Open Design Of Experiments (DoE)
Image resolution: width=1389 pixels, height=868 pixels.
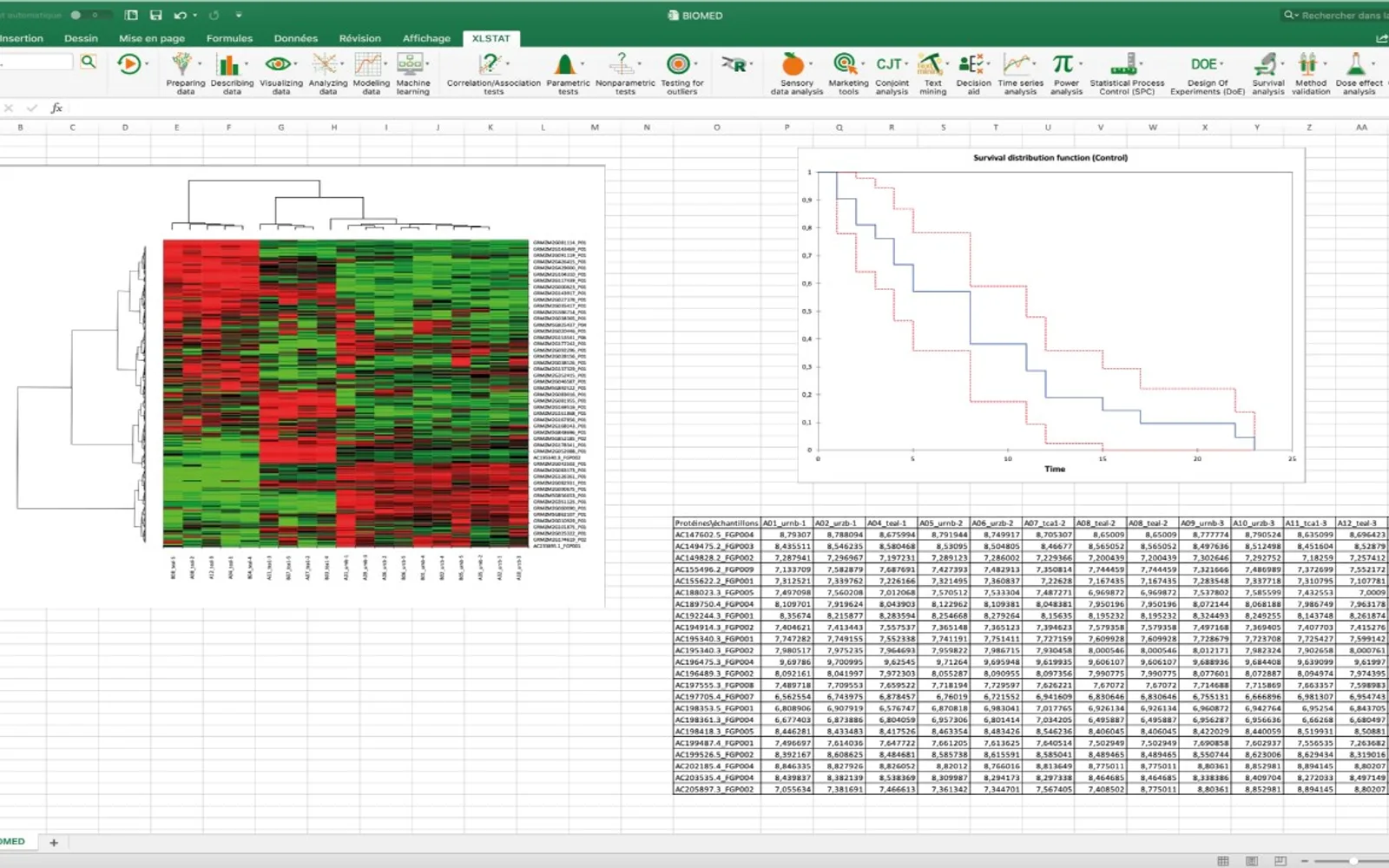pyautogui.click(x=1207, y=73)
